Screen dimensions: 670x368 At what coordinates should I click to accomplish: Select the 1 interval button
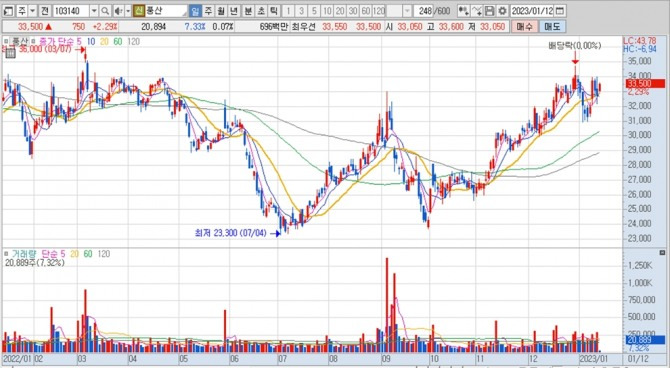[x=288, y=11]
